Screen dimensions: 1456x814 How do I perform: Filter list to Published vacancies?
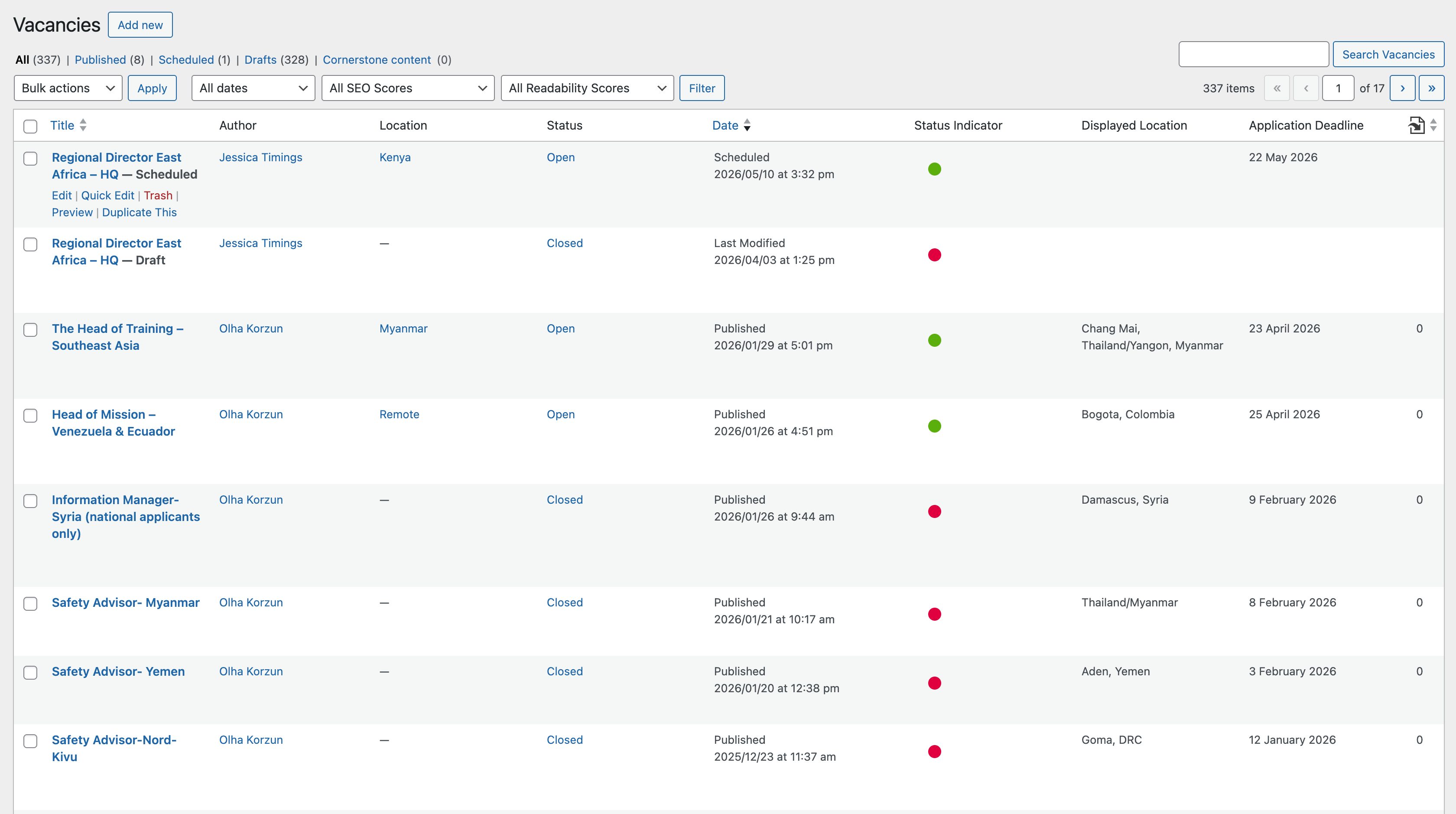100,60
